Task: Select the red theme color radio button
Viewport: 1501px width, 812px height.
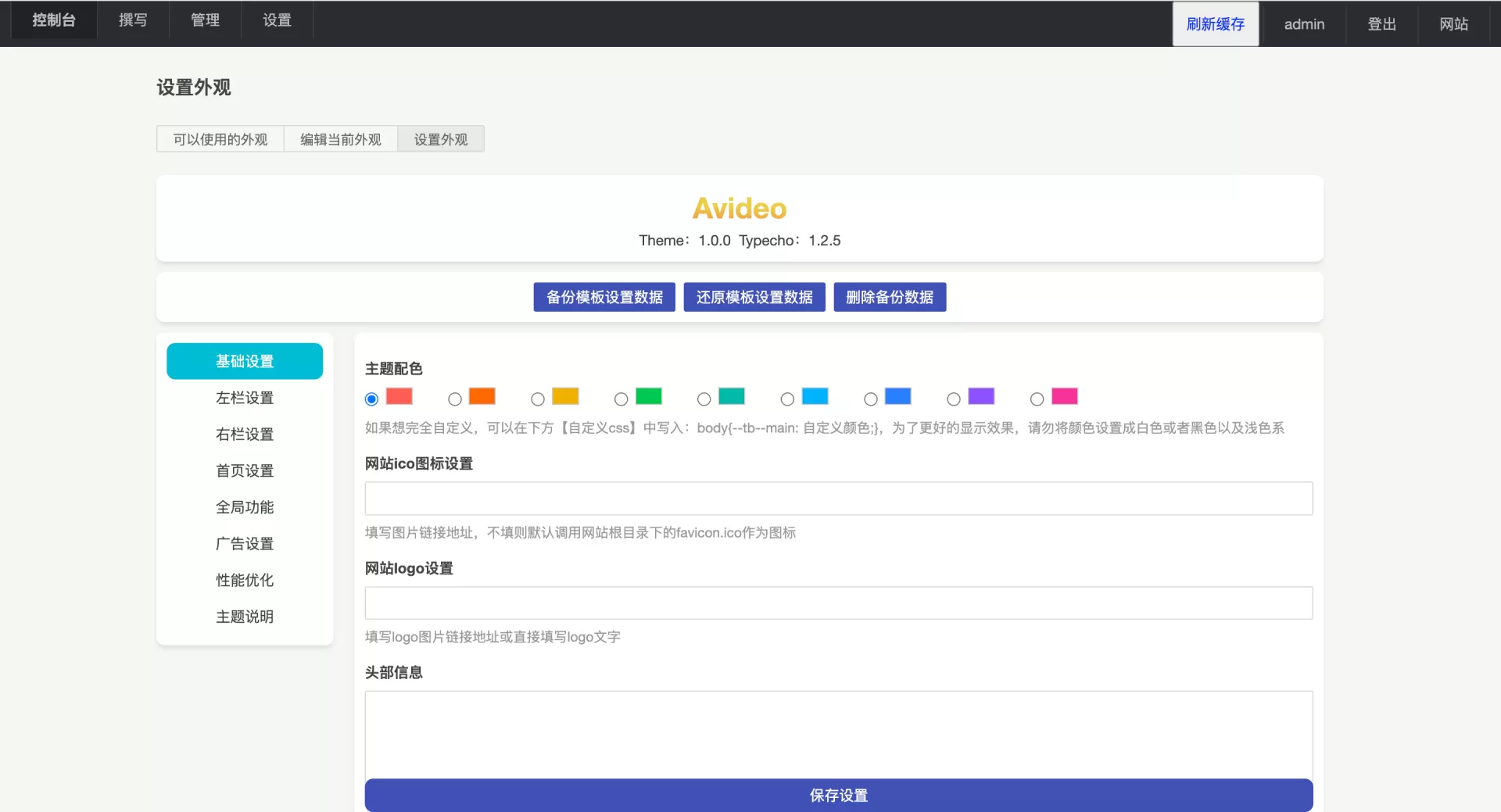Action: 371,399
